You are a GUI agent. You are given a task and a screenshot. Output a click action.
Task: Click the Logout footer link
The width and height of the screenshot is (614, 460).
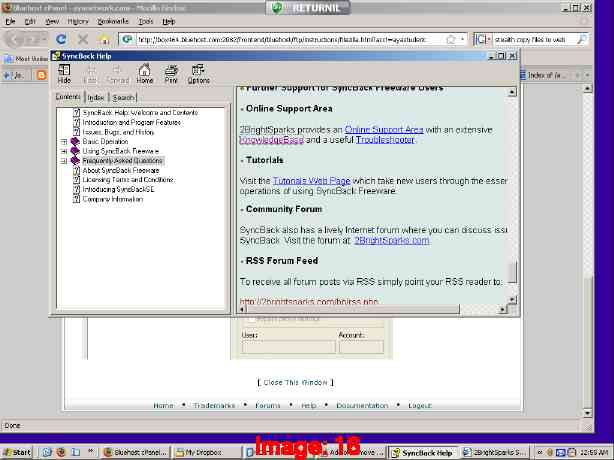420,406
